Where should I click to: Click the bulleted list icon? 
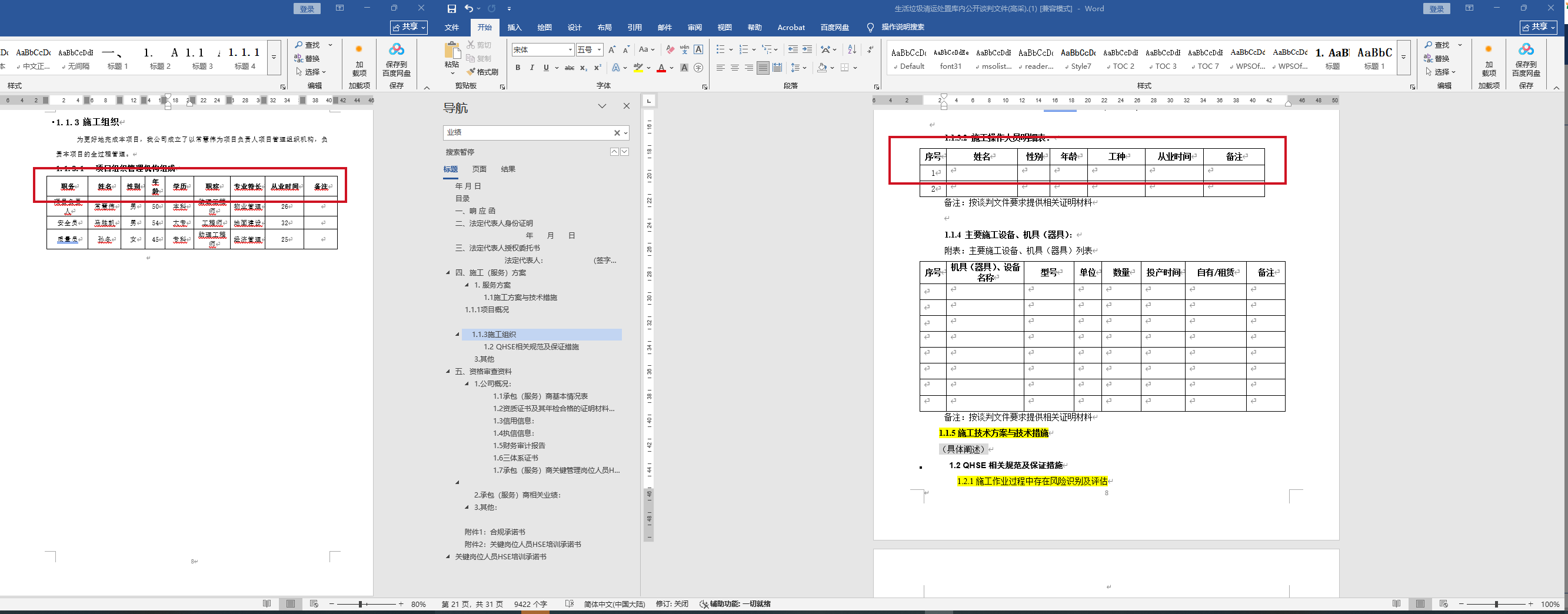point(720,49)
